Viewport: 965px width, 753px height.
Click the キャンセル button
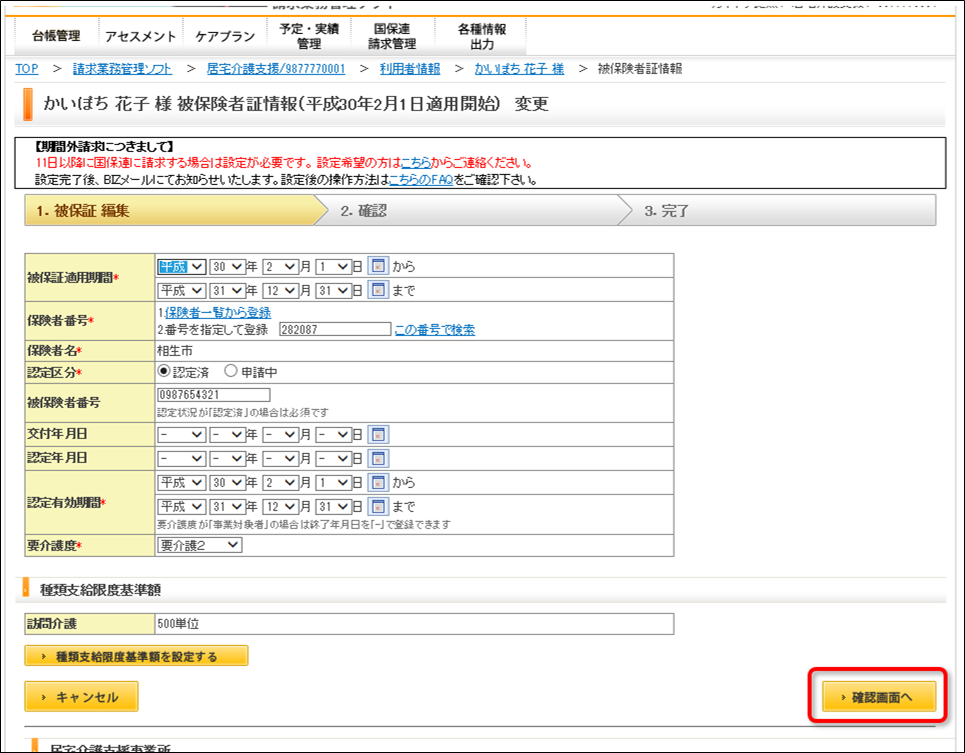click(81, 696)
